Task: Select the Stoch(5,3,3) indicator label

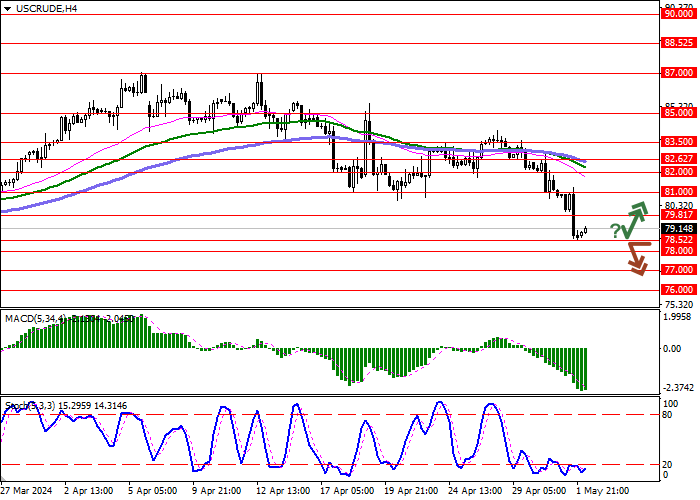Action: coord(30,406)
